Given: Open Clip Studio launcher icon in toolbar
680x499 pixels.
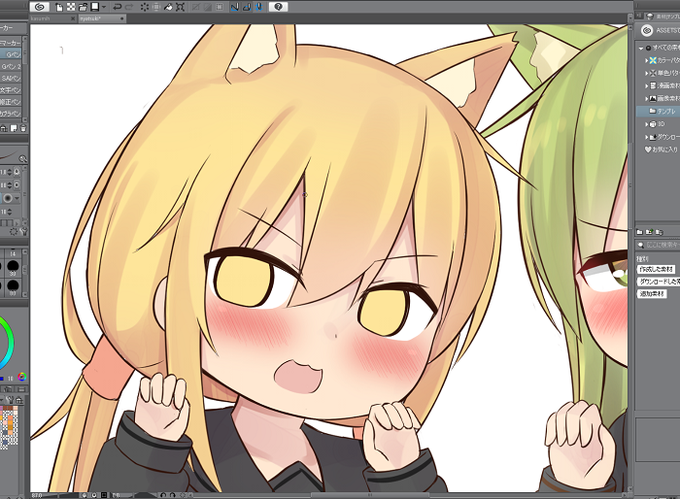Looking at the screenshot, I should (x=41, y=7).
